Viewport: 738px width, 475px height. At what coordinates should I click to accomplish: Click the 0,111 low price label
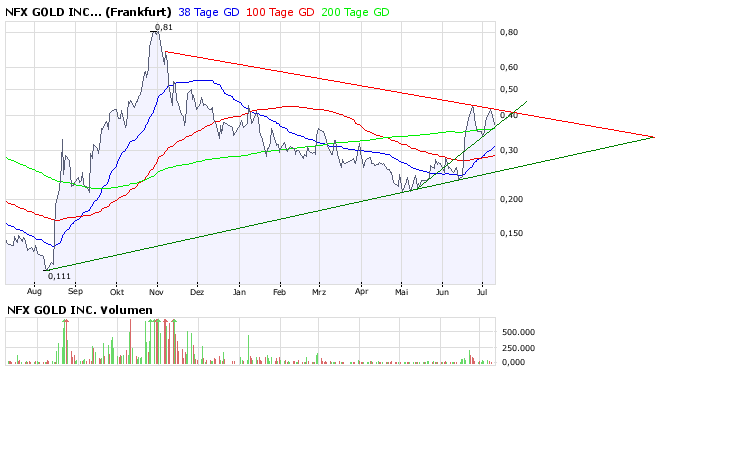click(x=59, y=276)
